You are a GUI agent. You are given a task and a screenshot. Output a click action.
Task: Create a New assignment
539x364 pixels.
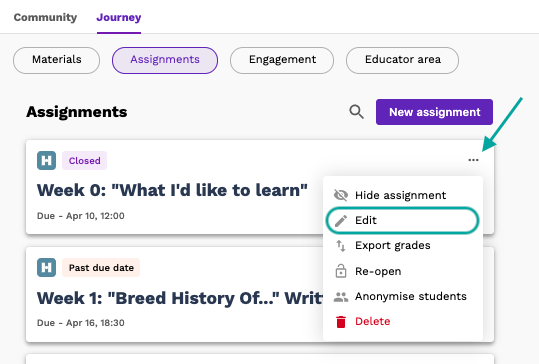[434, 112]
